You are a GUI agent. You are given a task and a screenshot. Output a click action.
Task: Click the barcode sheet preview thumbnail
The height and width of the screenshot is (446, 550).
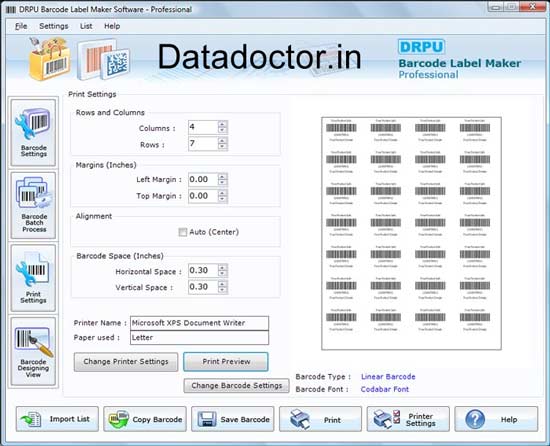point(411,234)
